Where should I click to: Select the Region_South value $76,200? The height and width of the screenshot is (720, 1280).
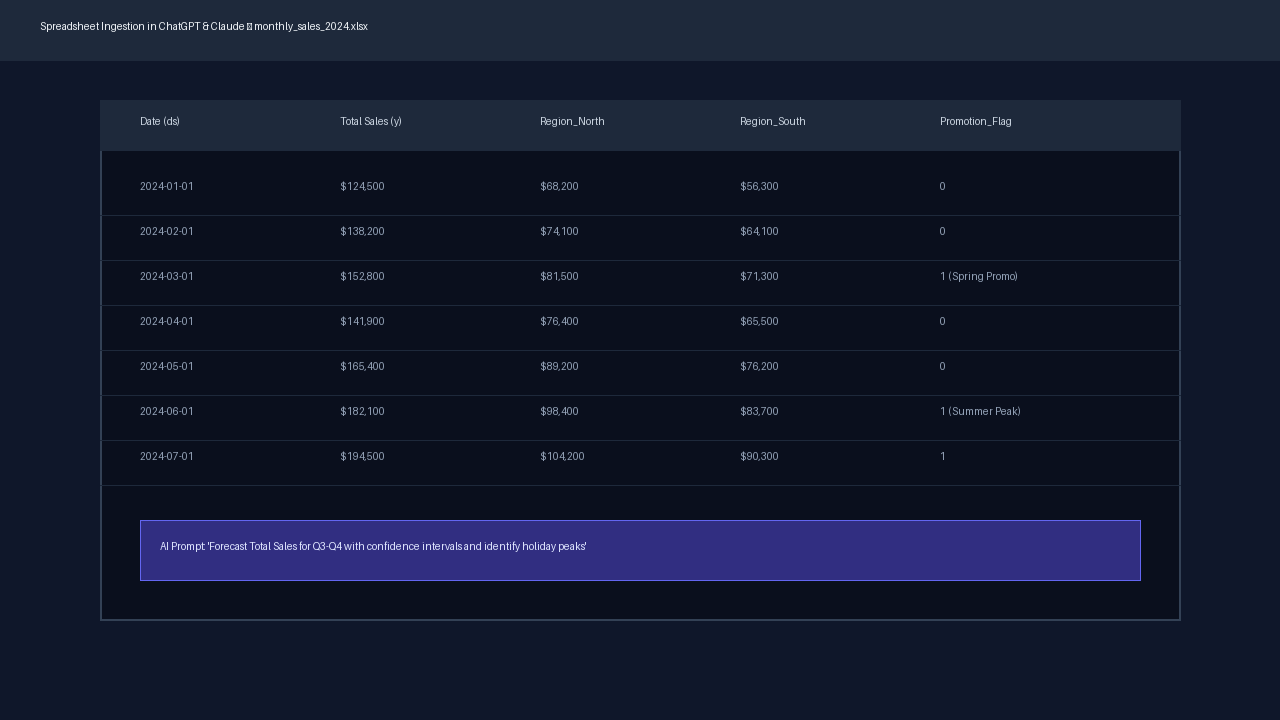click(759, 366)
